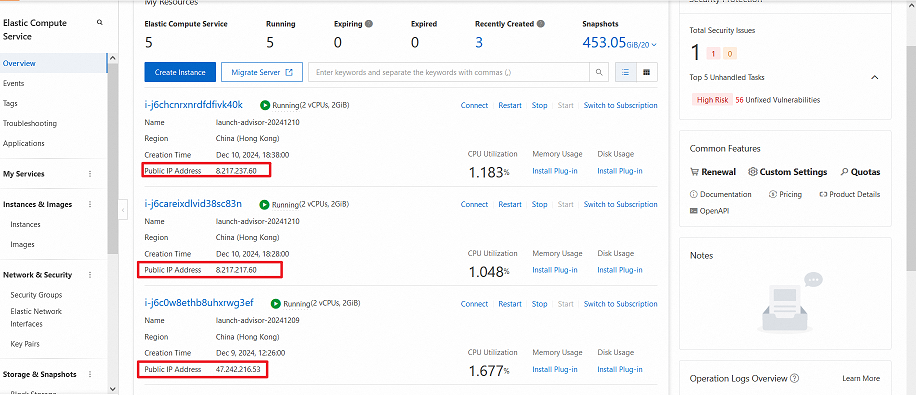Click the Create Instance button

(x=180, y=72)
